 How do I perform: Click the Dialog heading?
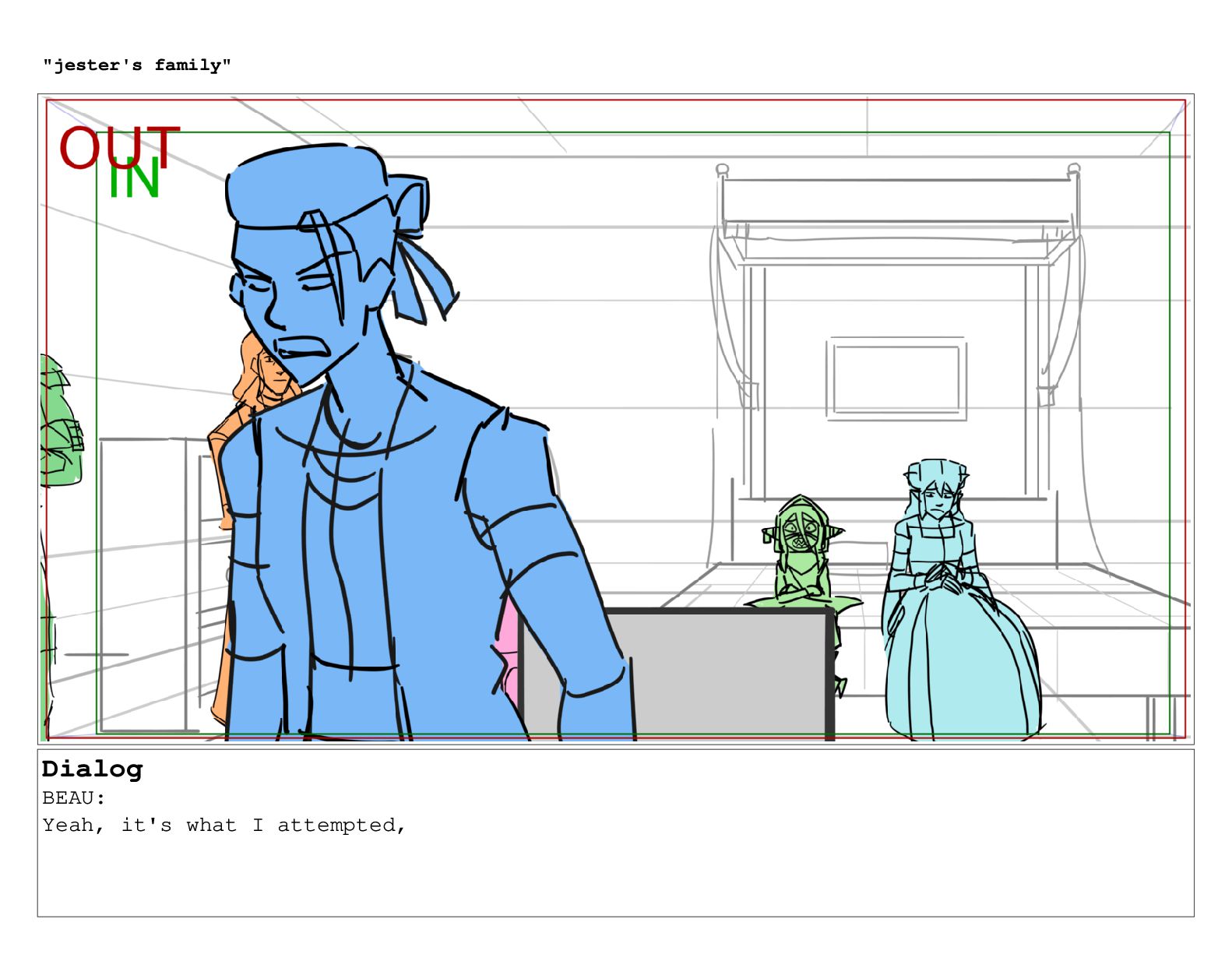tap(93, 769)
